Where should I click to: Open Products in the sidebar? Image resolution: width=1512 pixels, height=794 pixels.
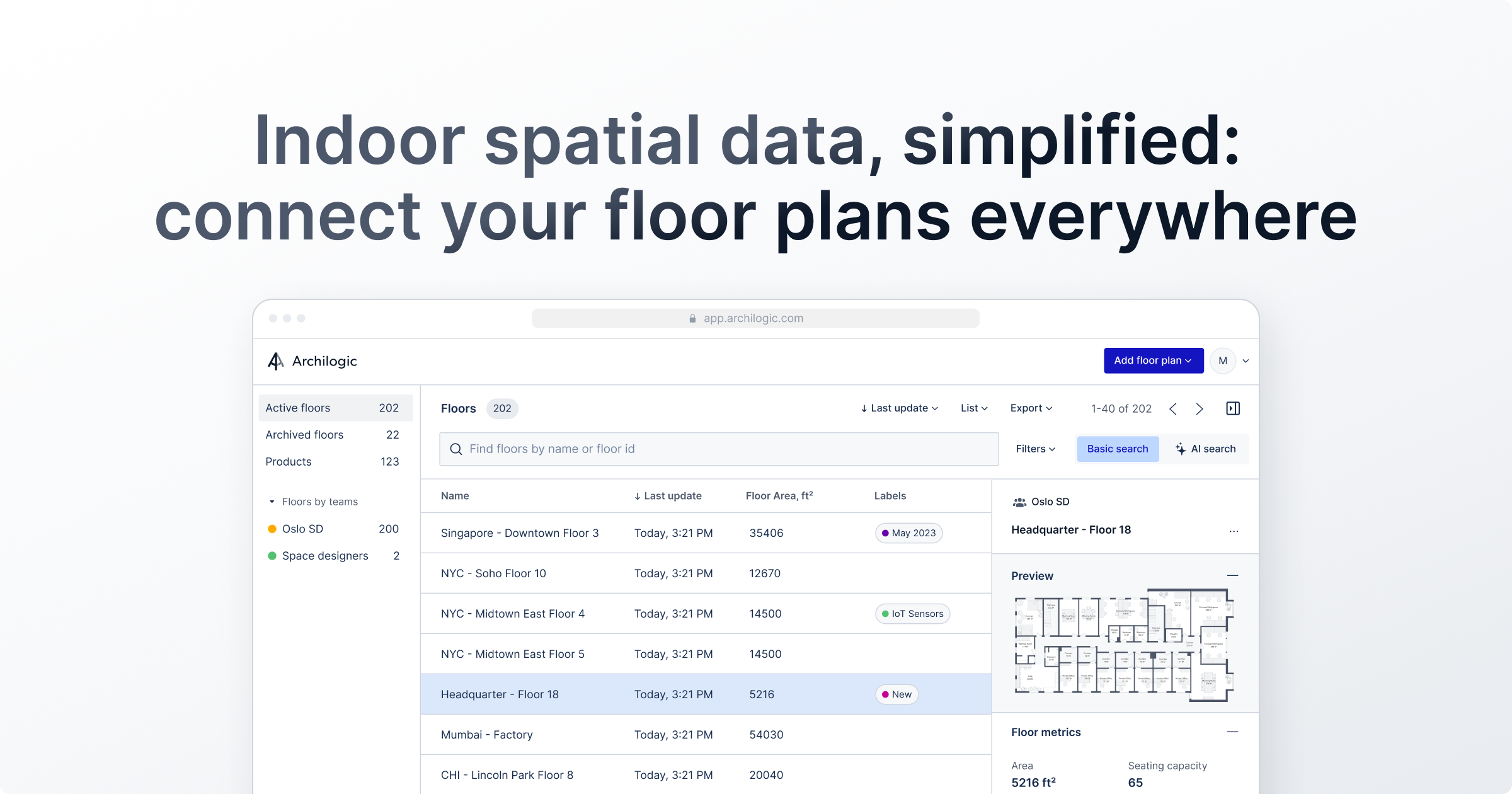(x=289, y=462)
